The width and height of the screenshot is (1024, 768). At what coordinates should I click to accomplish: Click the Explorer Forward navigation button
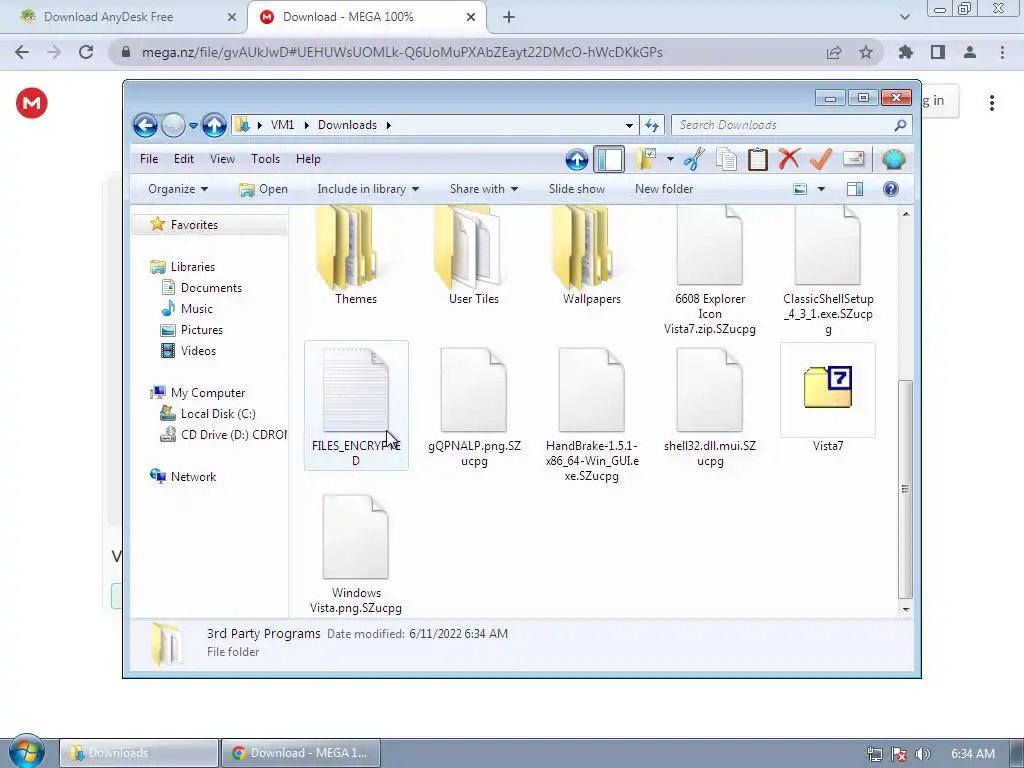(173, 125)
